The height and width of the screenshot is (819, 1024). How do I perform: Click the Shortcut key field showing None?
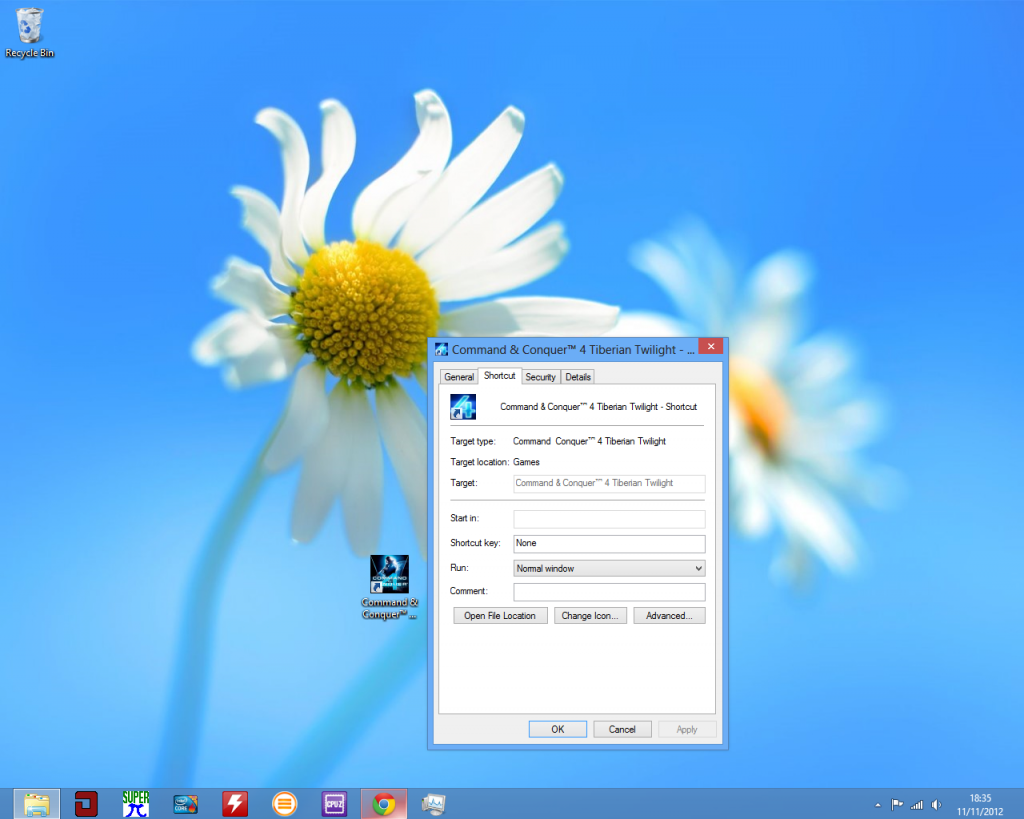point(609,543)
